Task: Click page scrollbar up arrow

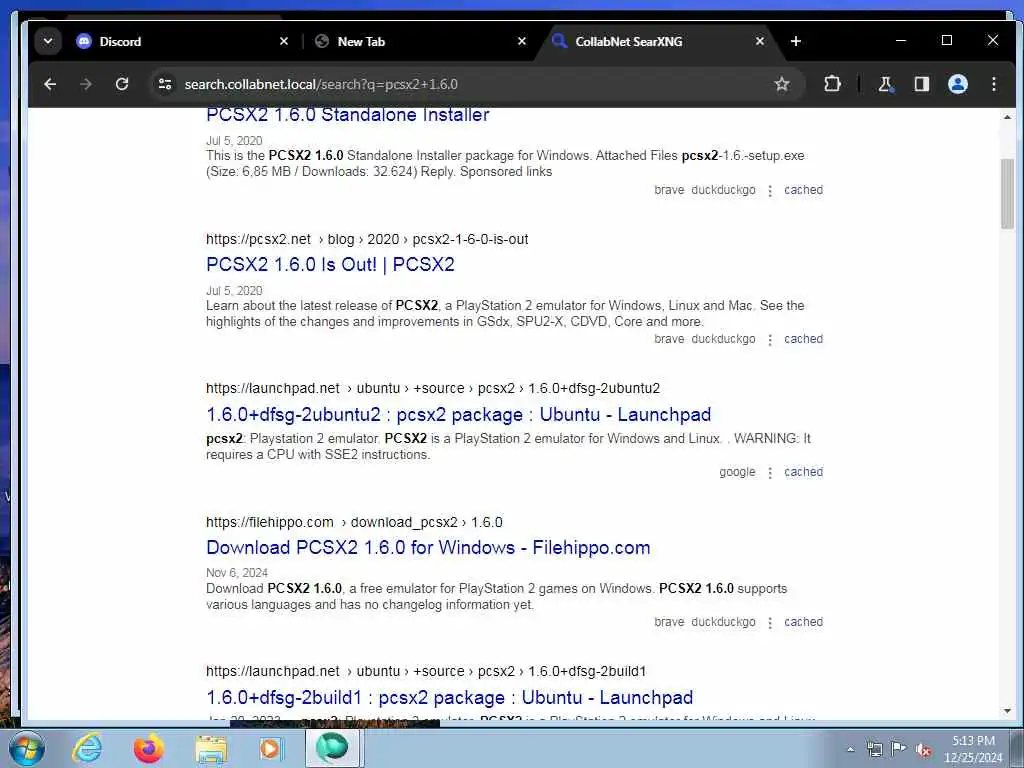Action: [1007, 118]
